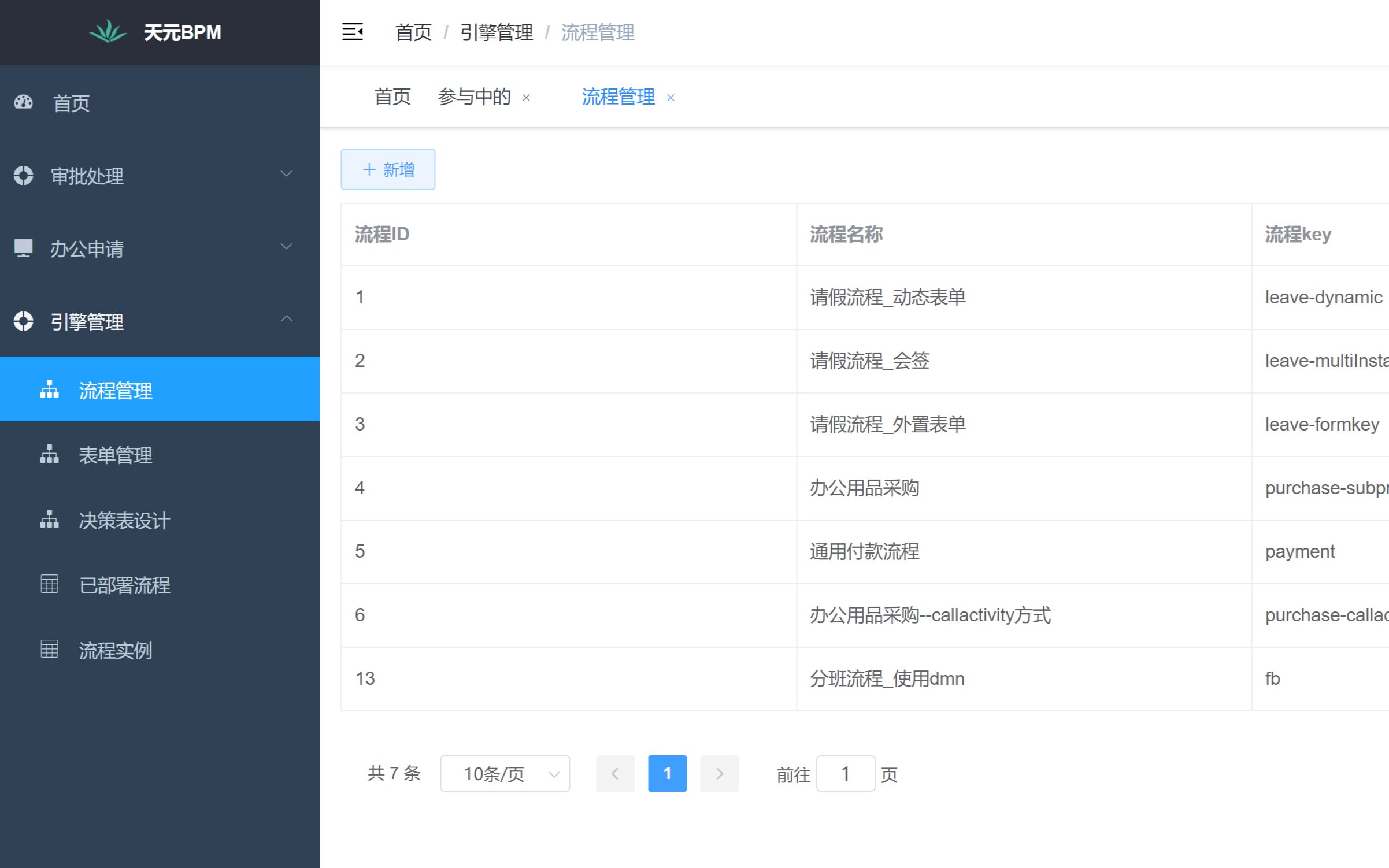Switch to the 首页 tab
This screenshot has height=868, width=1389.
tap(392, 97)
